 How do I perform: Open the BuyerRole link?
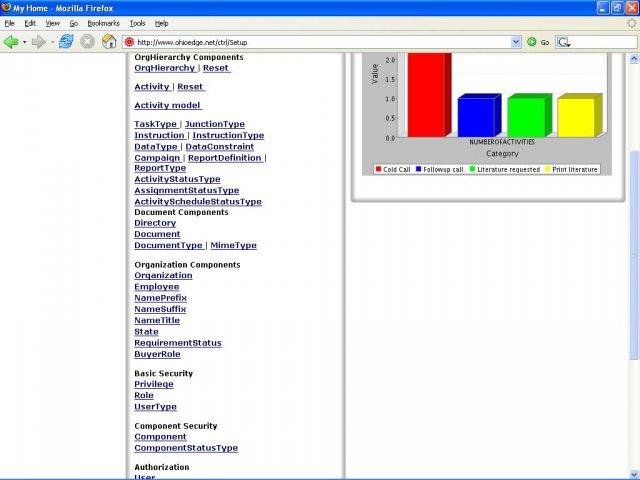157,354
